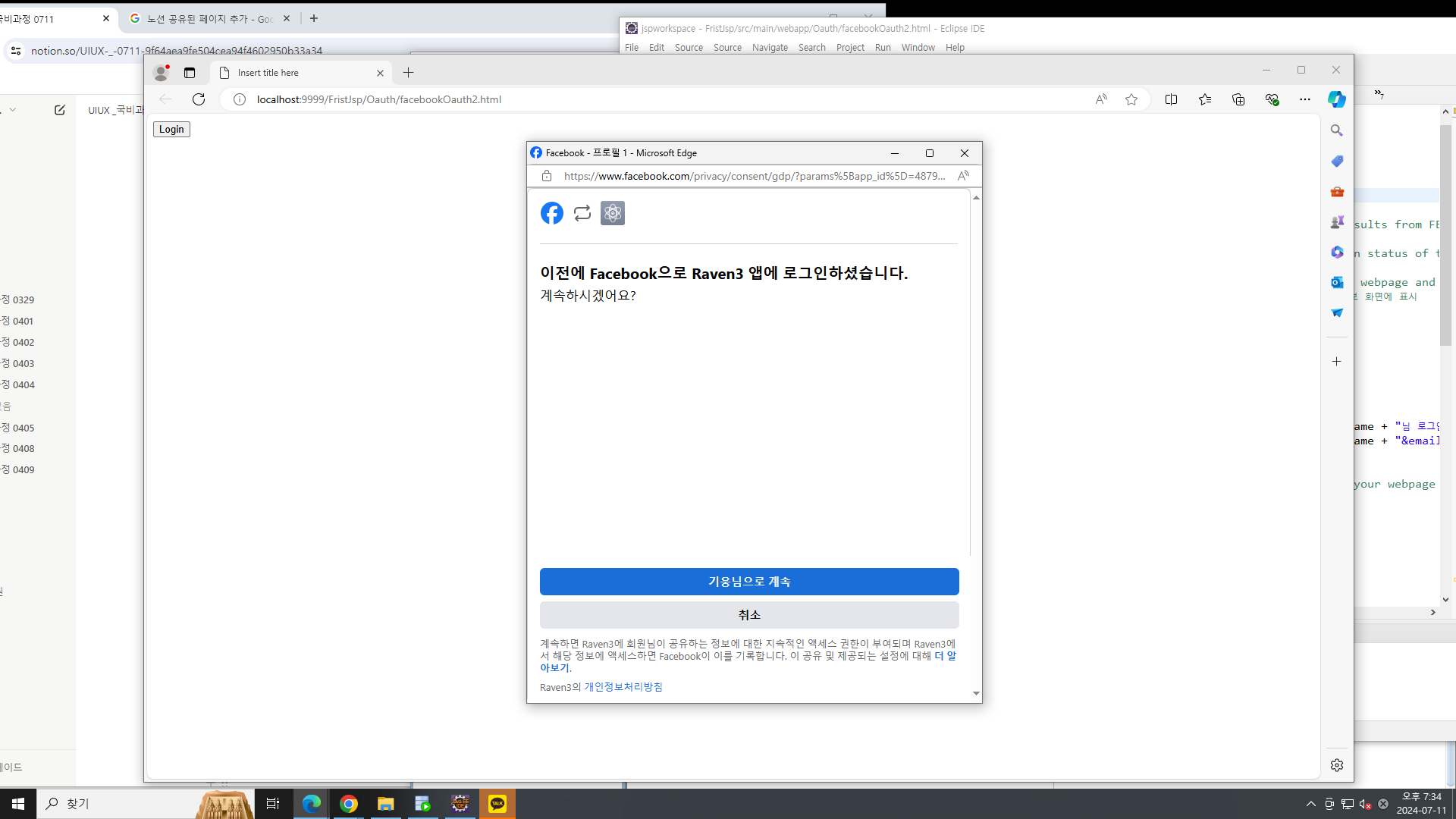Open Collections in Edge toolbar

click(1238, 99)
